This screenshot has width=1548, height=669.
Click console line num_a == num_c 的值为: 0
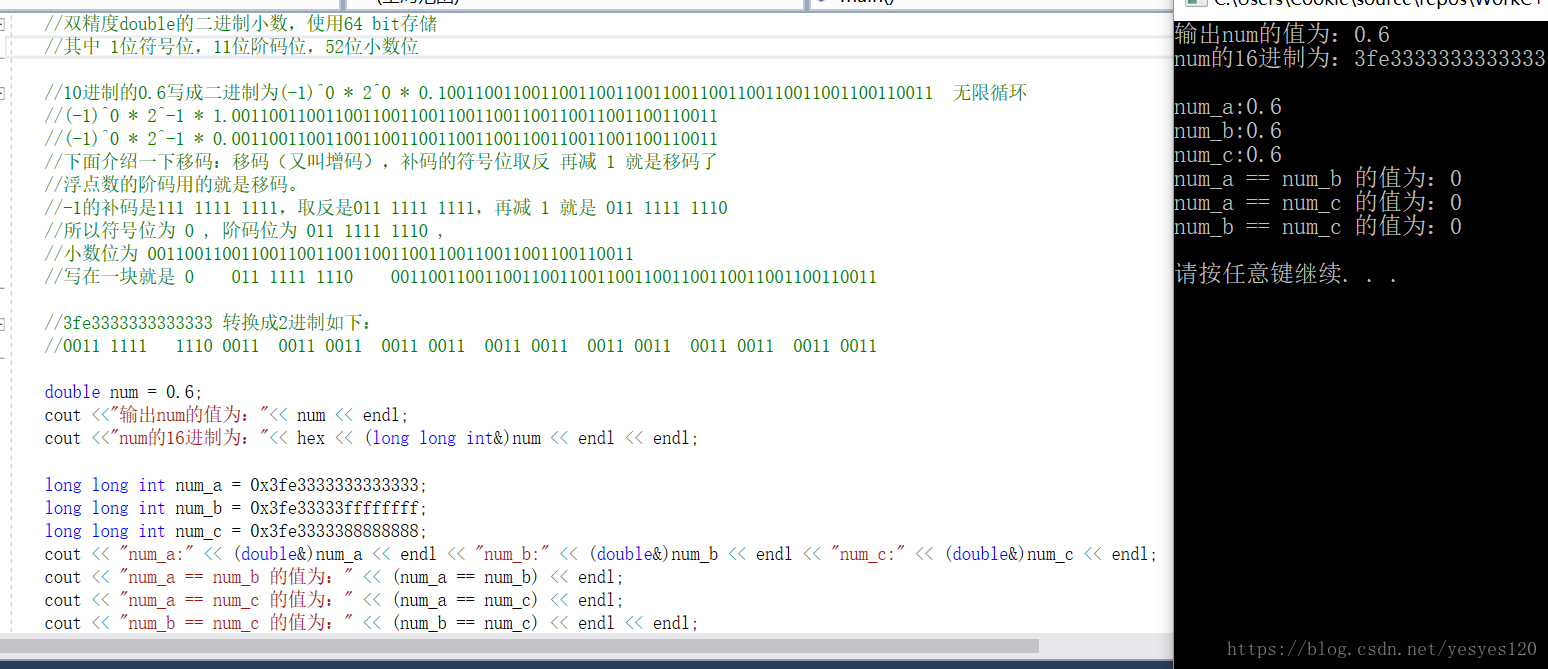[1318, 203]
